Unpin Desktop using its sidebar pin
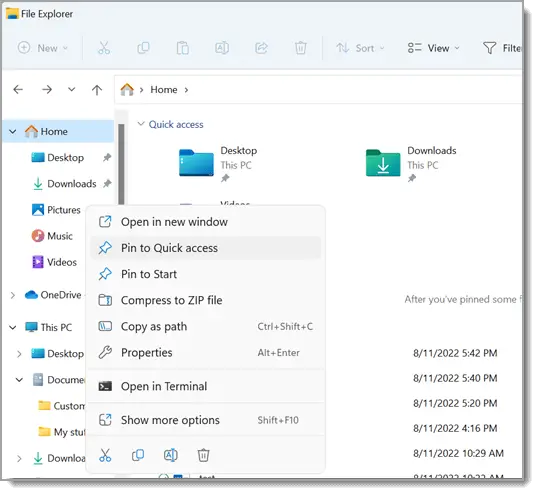Viewport: 539px width, 496px height. [107, 157]
